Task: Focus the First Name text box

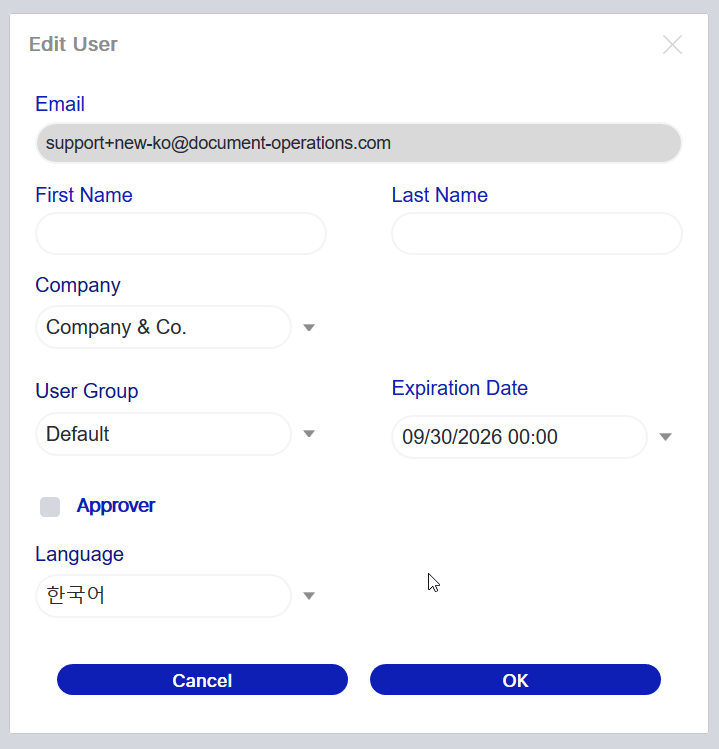Action: coord(181,234)
